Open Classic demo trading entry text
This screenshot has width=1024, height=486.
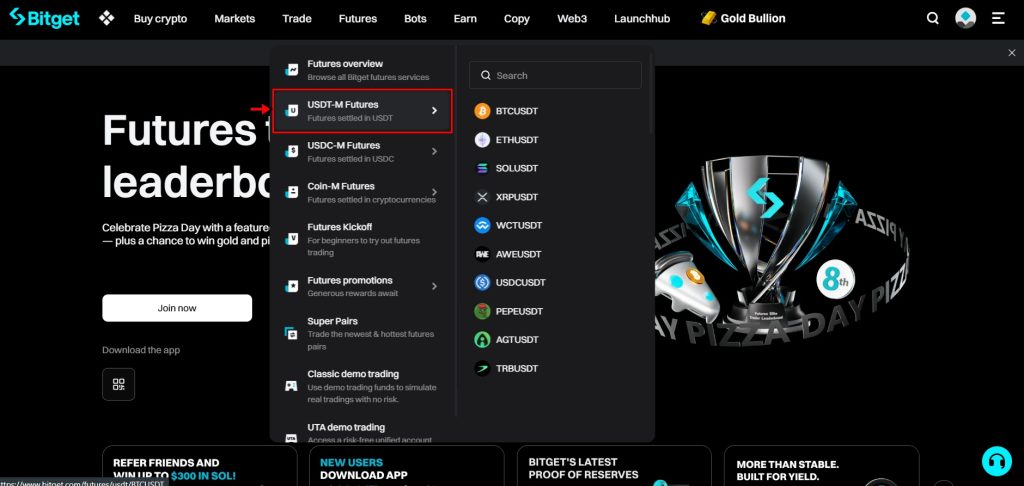[353, 374]
